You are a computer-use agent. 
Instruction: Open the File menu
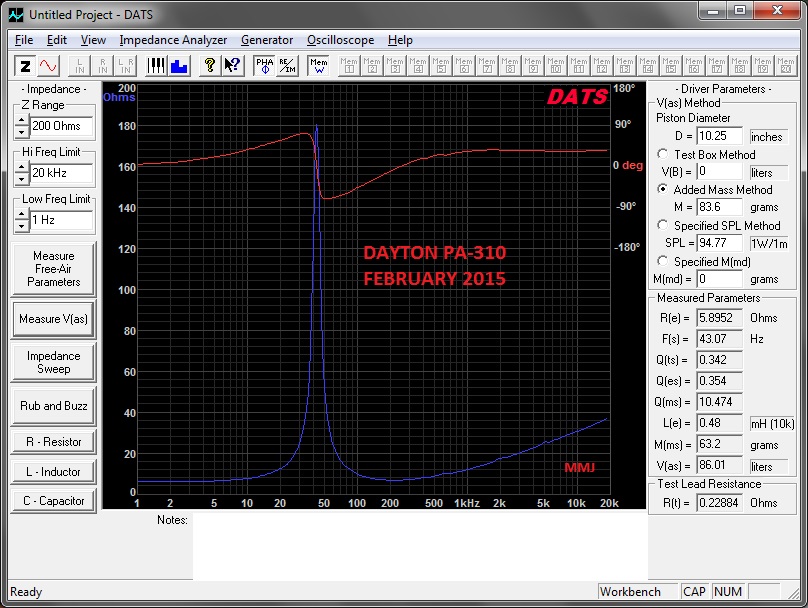point(24,40)
